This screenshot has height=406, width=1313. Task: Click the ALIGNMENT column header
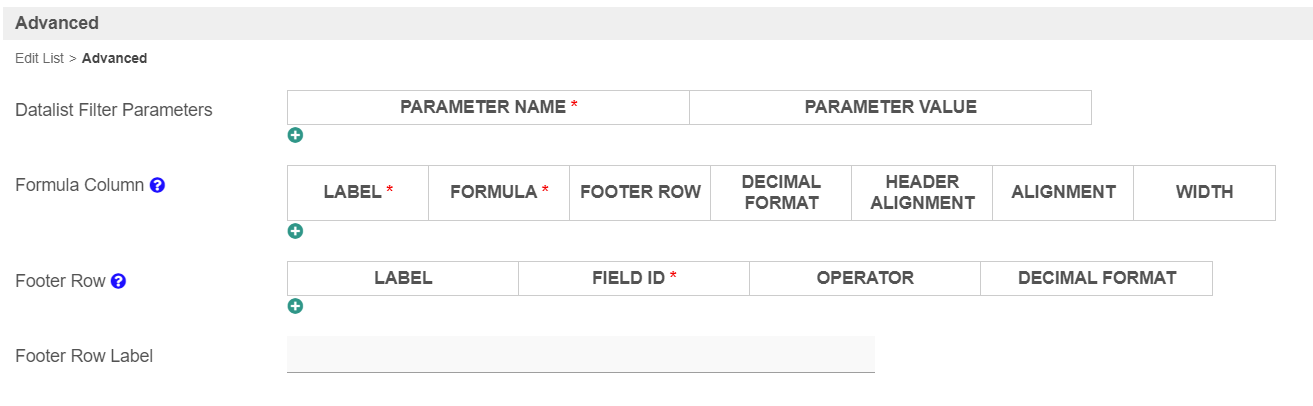(1063, 192)
